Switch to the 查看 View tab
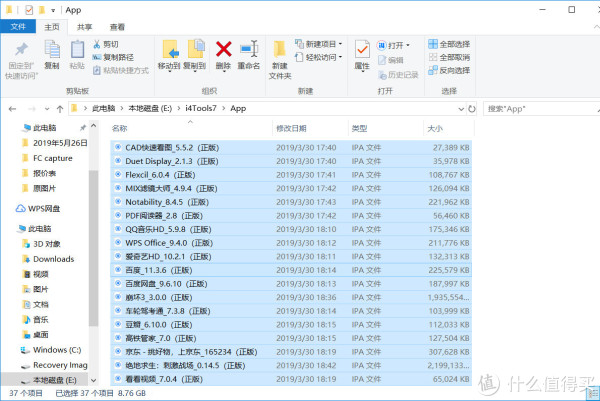This screenshot has height=401, width=600. point(117,27)
